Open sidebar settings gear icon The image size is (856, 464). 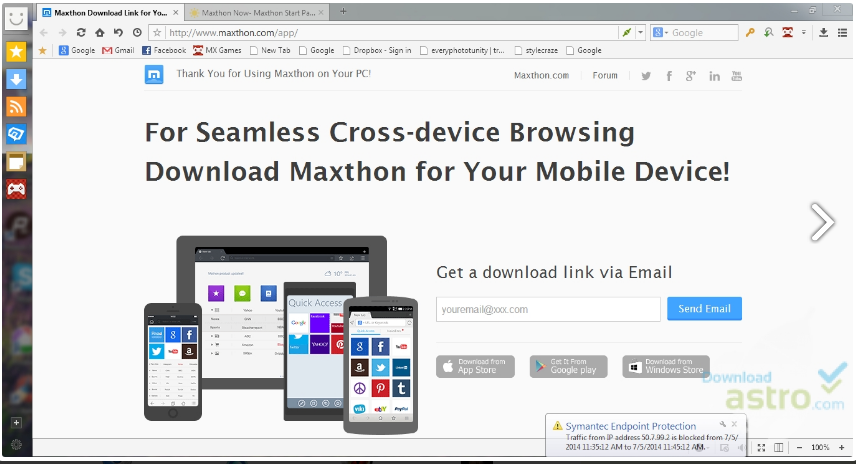(x=16, y=445)
